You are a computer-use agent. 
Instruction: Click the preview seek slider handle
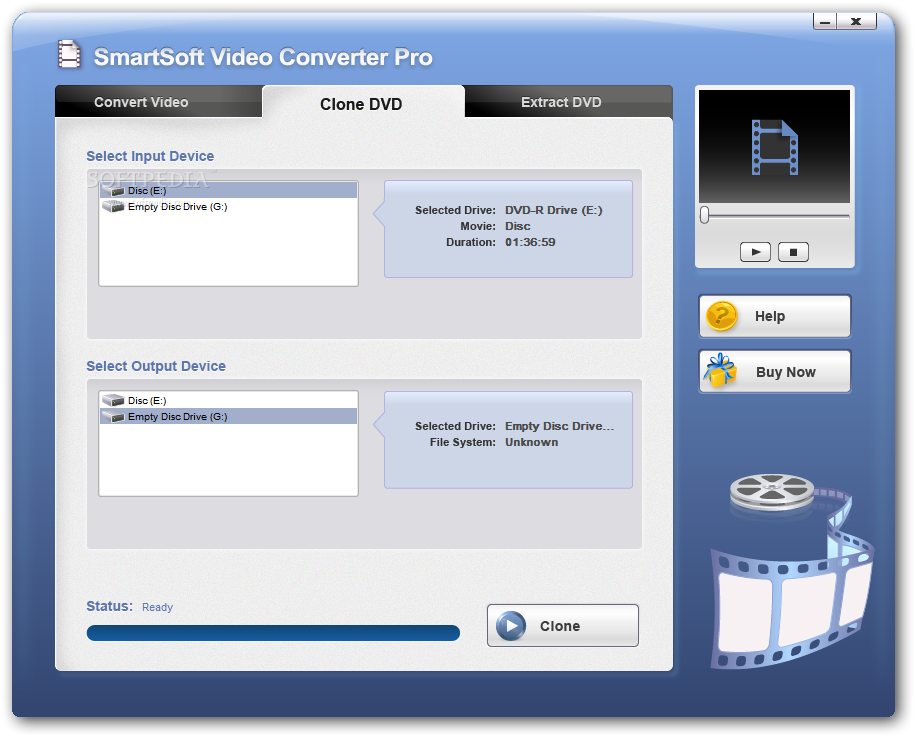pyautogui.click(x=705, y=215)
